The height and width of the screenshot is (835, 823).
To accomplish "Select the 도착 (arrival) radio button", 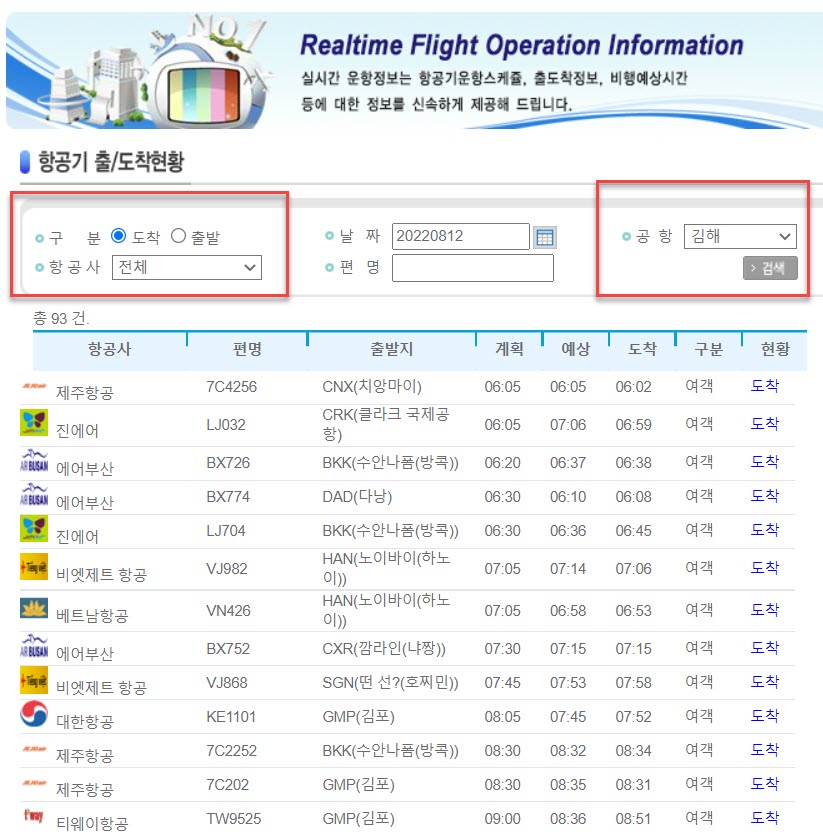I will [118, 236].
